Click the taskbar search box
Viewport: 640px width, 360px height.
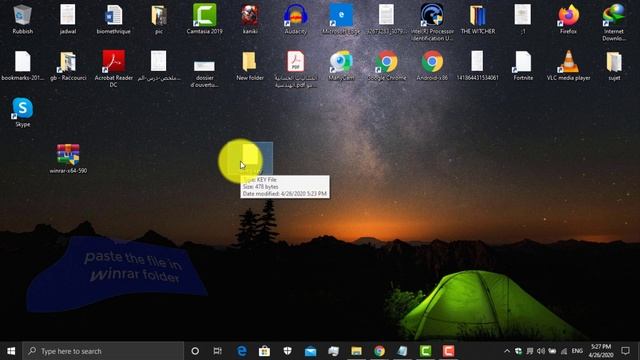pyautogui.click(x=103, y=351)
